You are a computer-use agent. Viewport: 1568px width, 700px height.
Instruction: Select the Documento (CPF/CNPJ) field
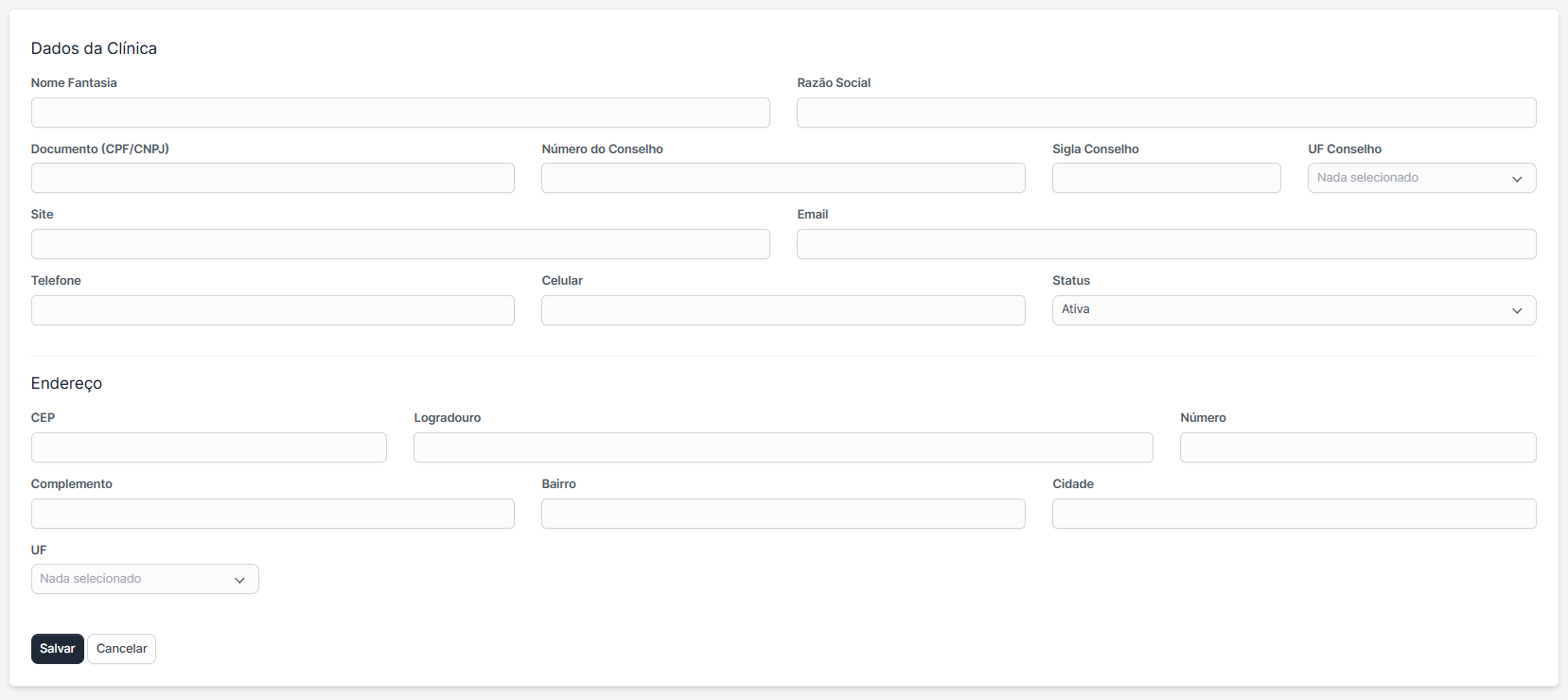point(273,178)
